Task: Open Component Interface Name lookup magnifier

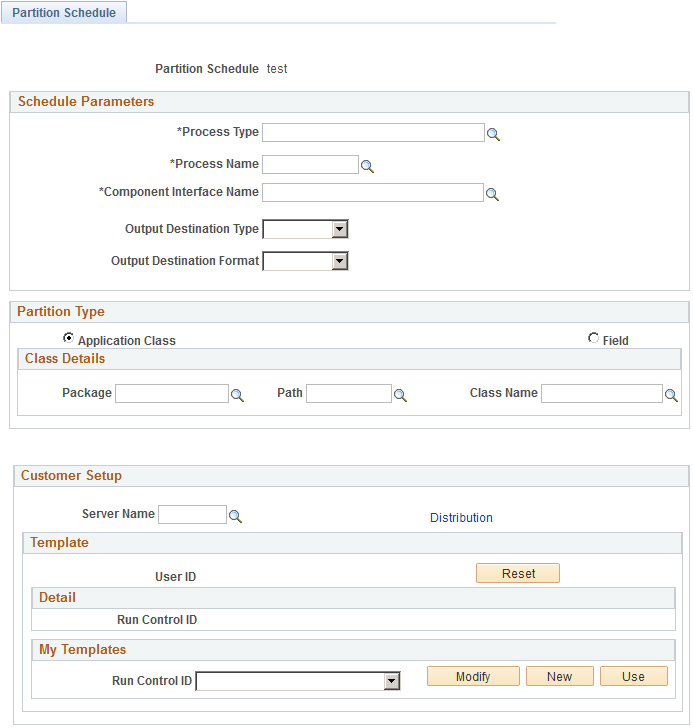Action: (x=492, y=194)
